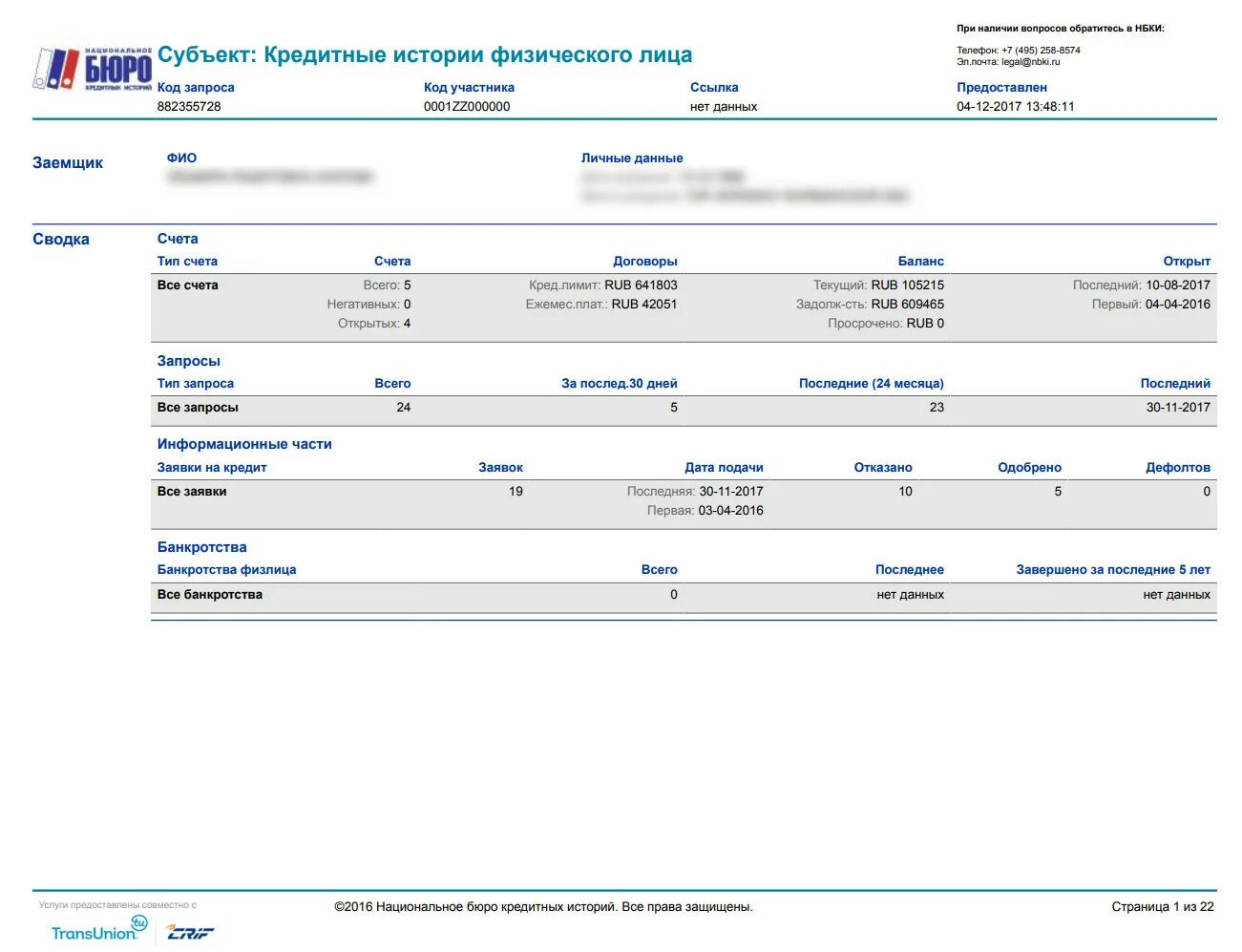Click the 'Личные данные' label
This screenshot has height=952, width=1242.
(632, 158)
